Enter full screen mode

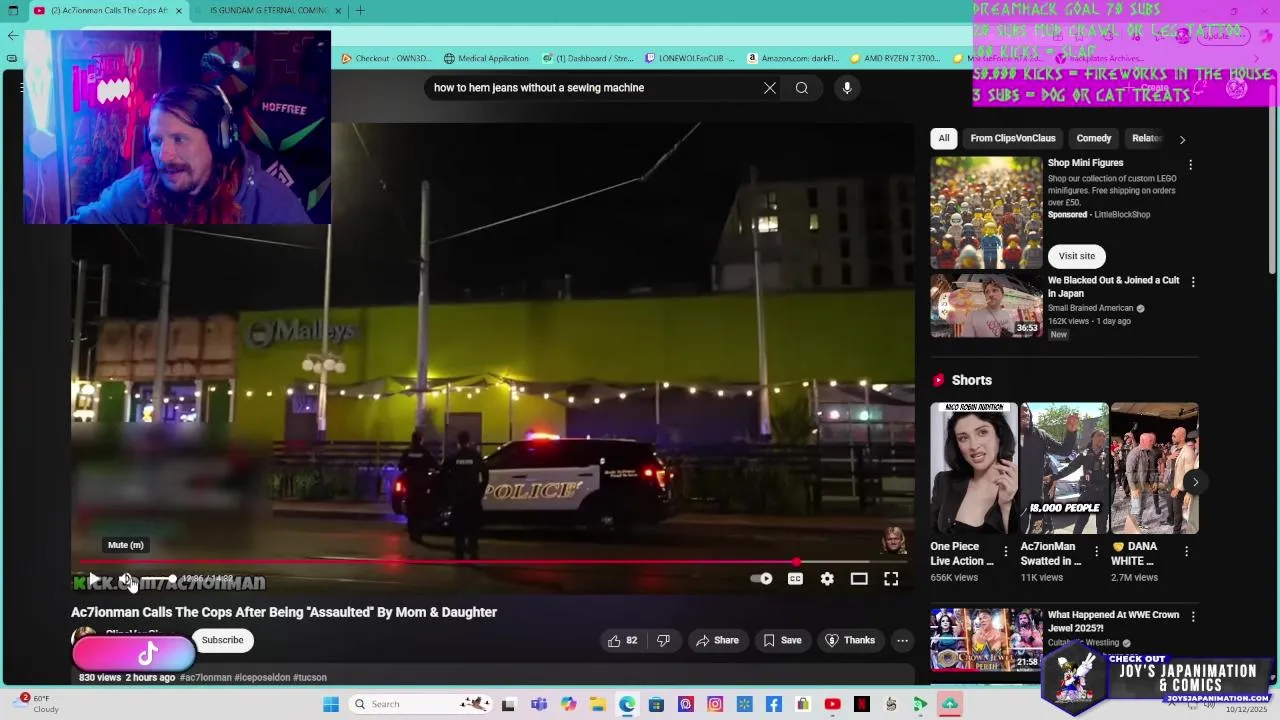point(891,579)
